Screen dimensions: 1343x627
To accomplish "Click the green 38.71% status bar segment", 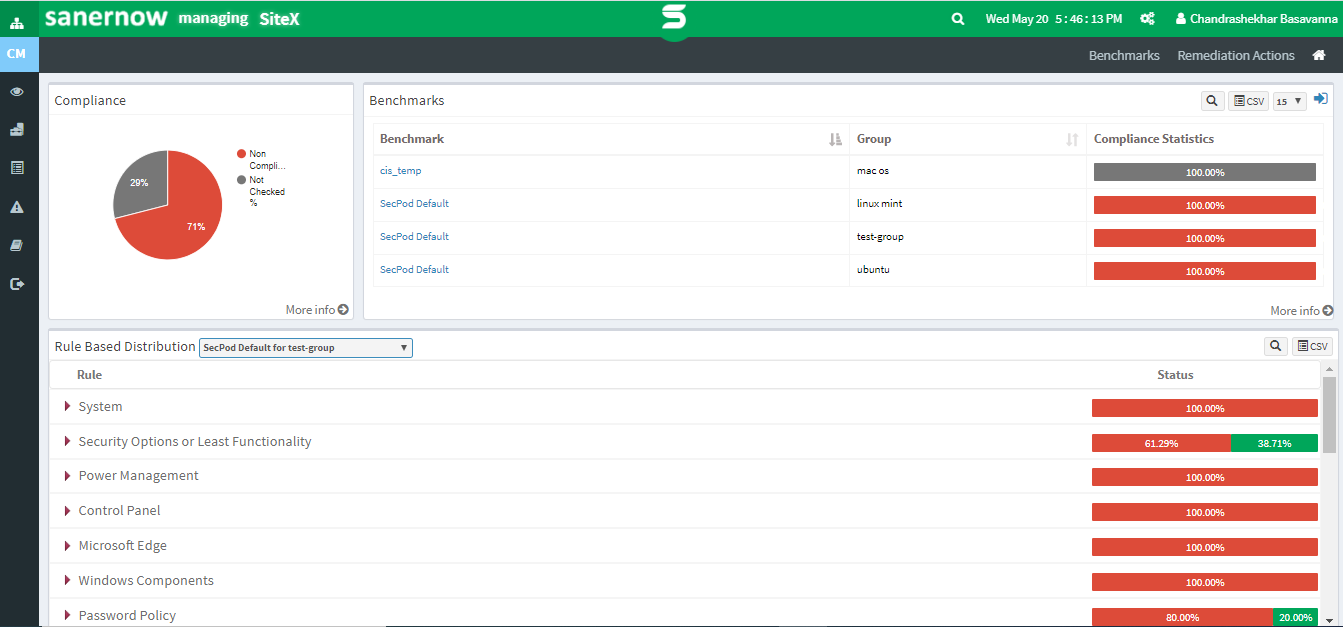I will click(1274, 443).
